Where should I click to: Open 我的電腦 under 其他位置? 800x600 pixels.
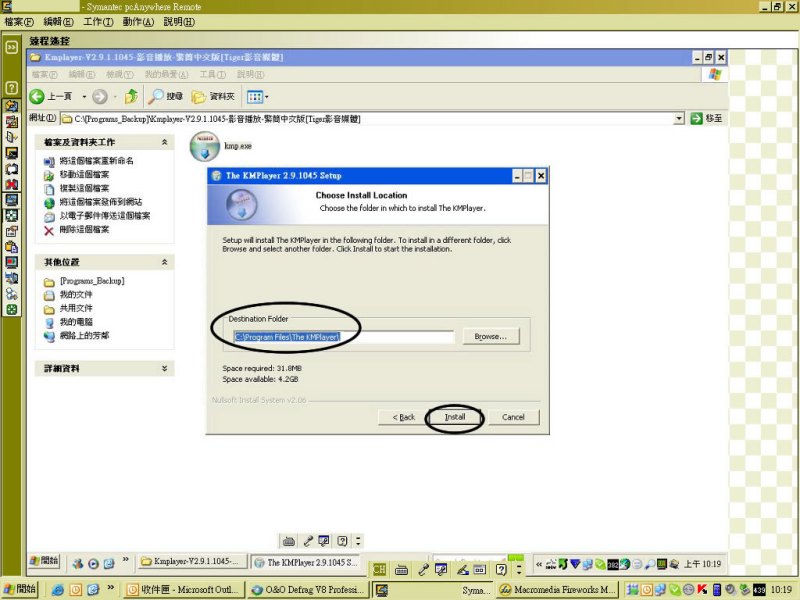tap(76, 322)
